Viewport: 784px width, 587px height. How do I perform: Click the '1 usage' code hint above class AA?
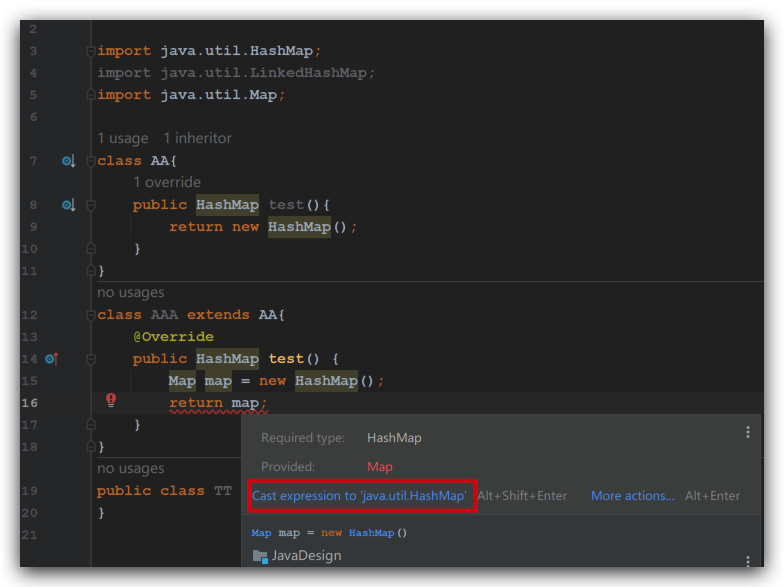(123, 138)
